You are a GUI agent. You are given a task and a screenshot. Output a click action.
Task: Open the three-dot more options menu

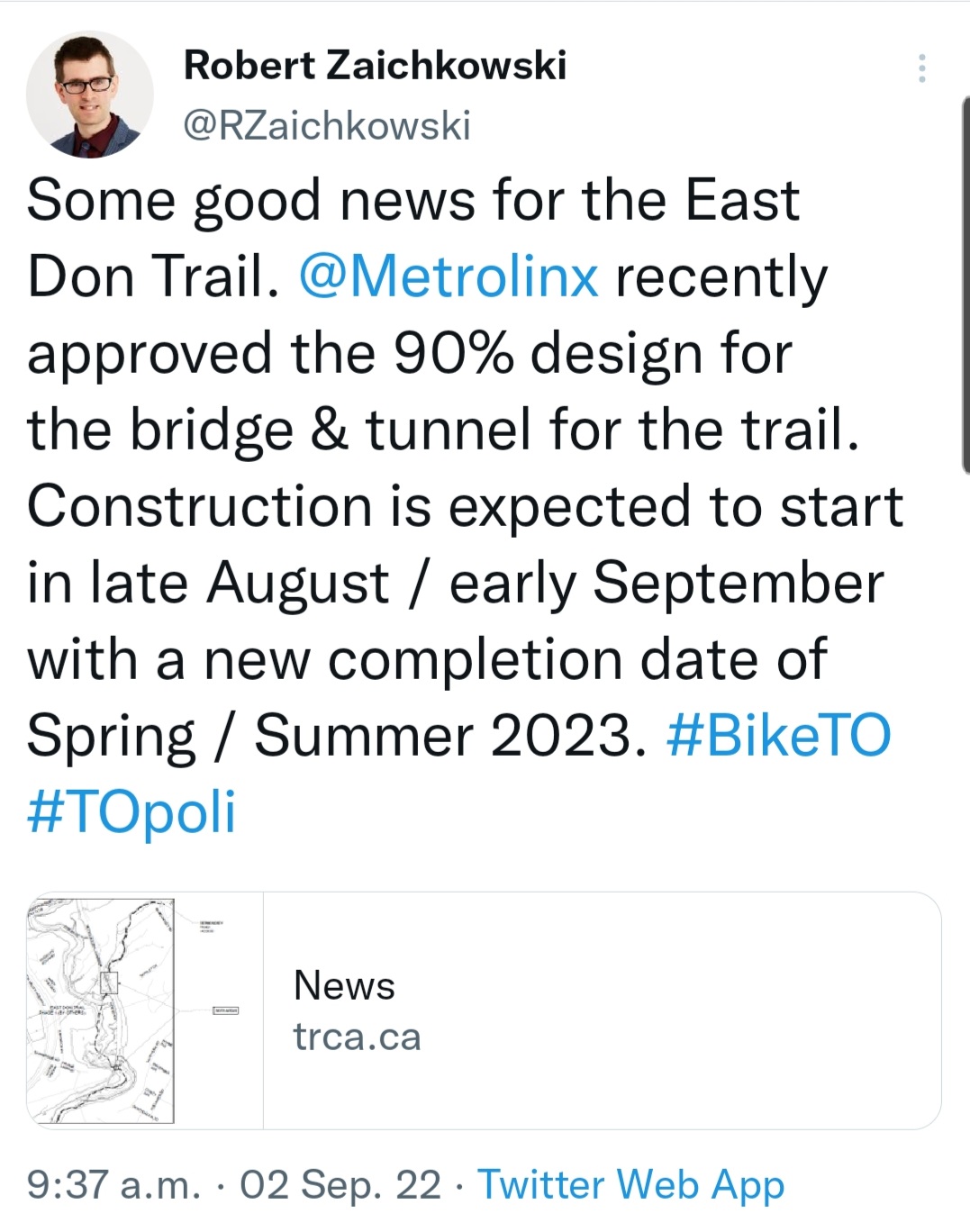click(921, 68)
